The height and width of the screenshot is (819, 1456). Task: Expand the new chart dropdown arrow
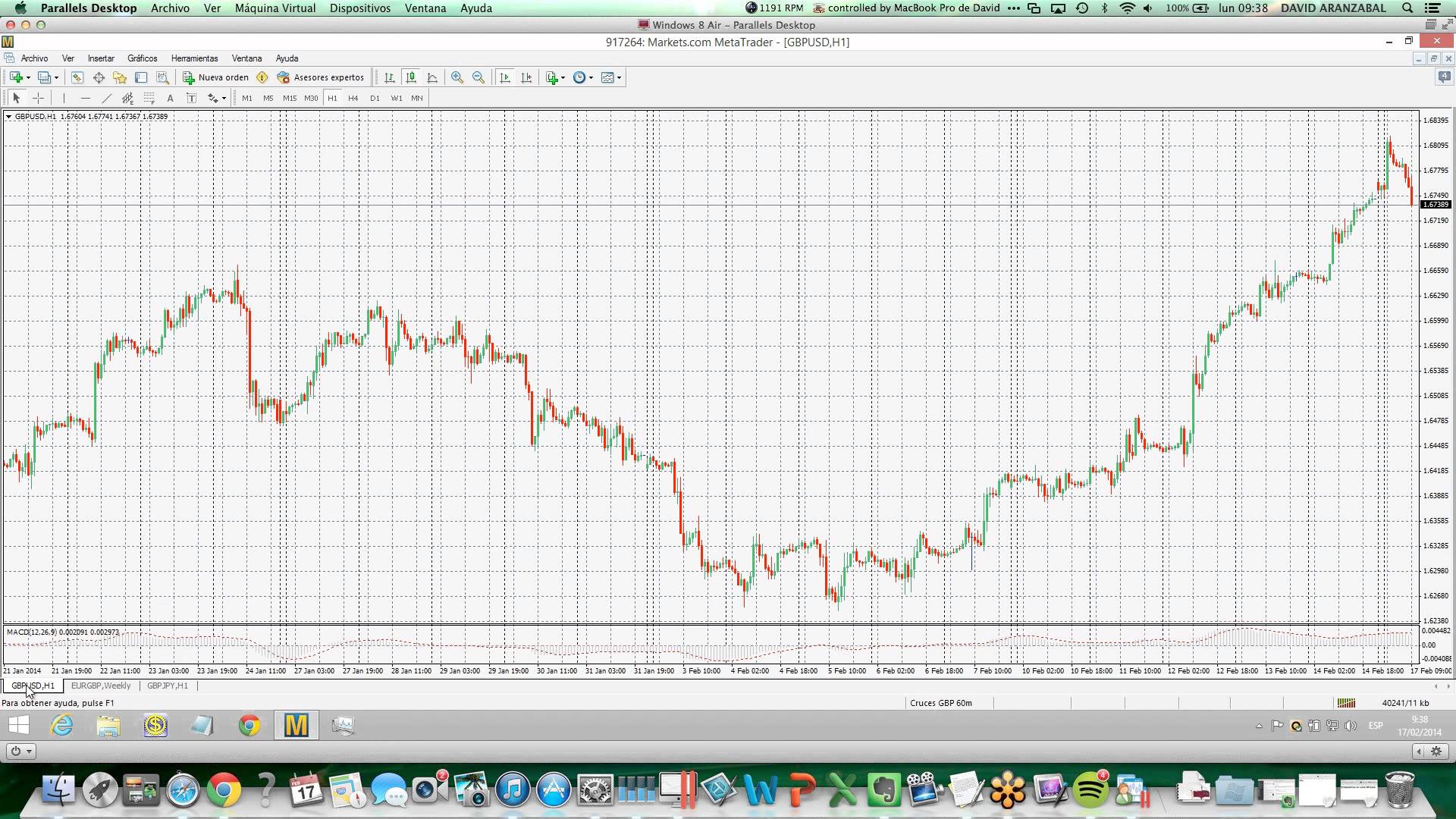pos(28,77)
